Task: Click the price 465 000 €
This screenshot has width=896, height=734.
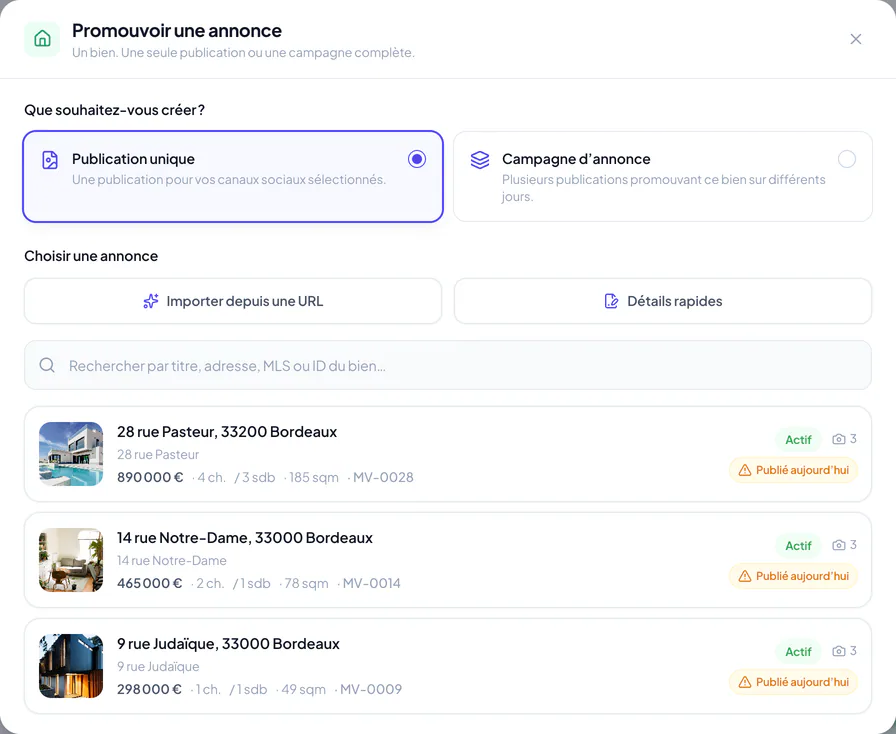Action: coord(150,583)
